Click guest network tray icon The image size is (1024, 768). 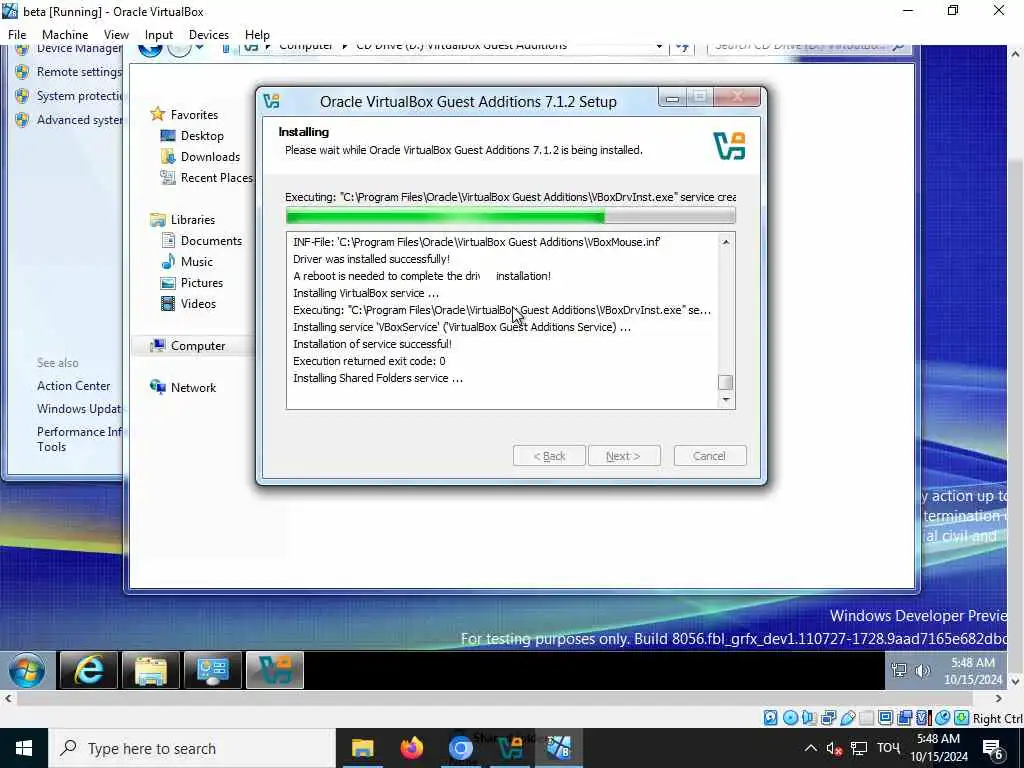[899, 670]
